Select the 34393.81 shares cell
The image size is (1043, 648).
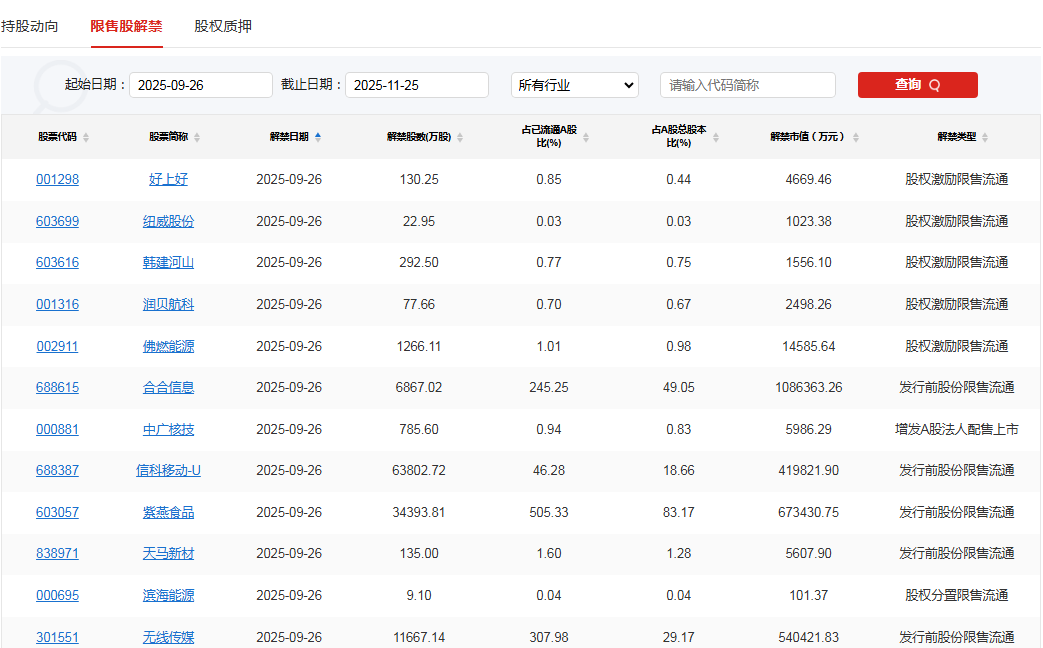click(419, 513)
